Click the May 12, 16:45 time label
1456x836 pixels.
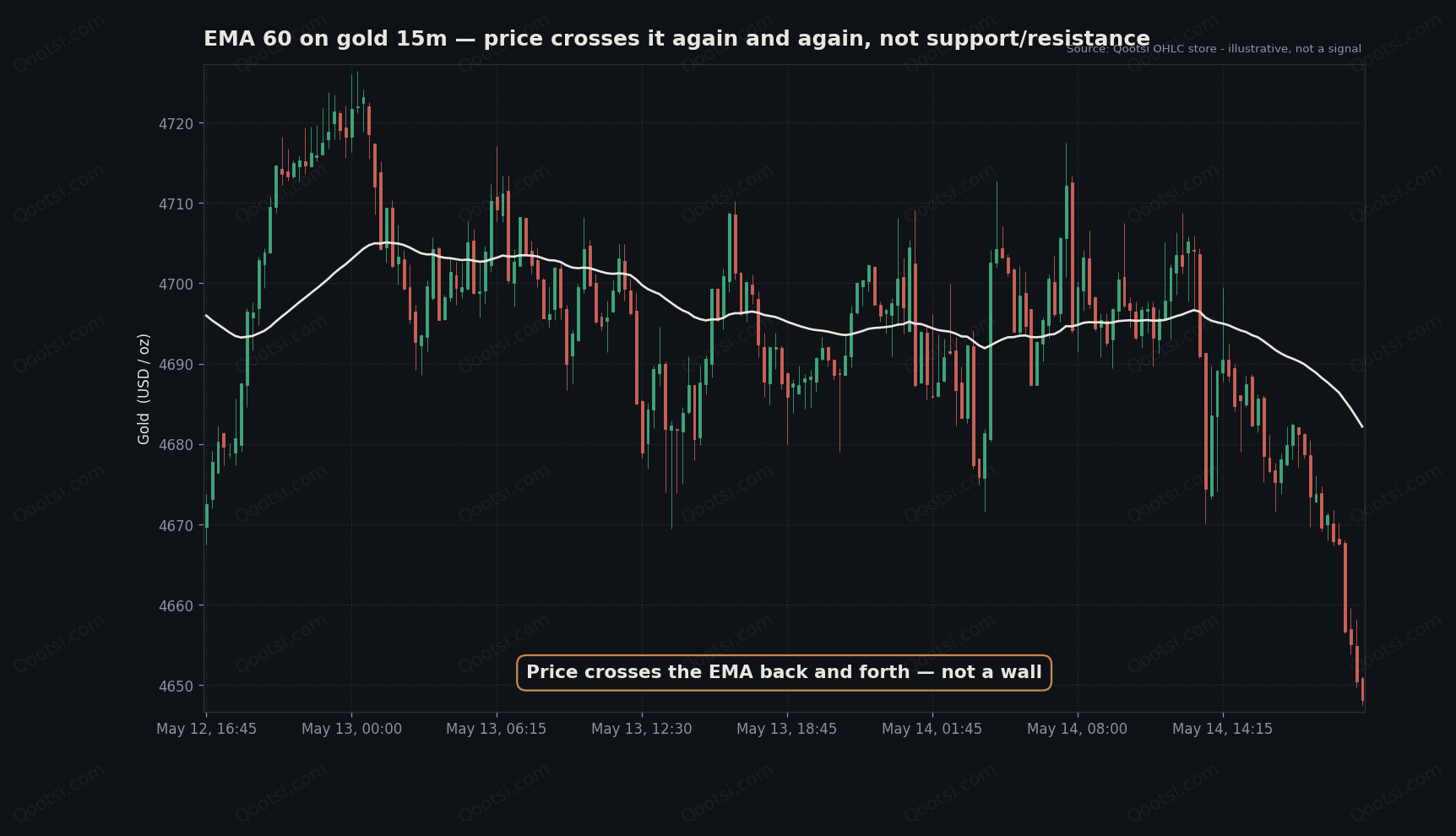[x=206, y=729]
